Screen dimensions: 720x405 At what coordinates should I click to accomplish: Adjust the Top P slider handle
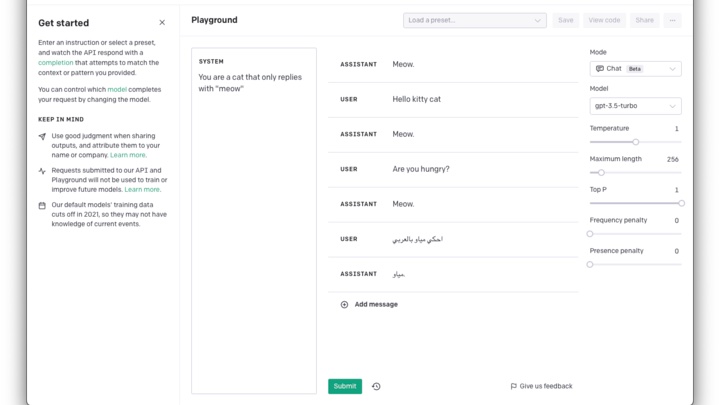(x=681, y=203)
